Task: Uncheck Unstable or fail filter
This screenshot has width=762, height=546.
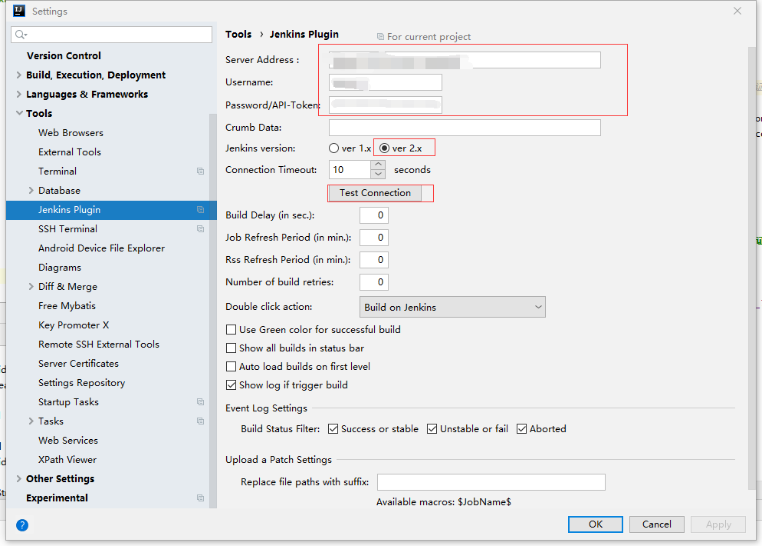Action: click(432, 429)
